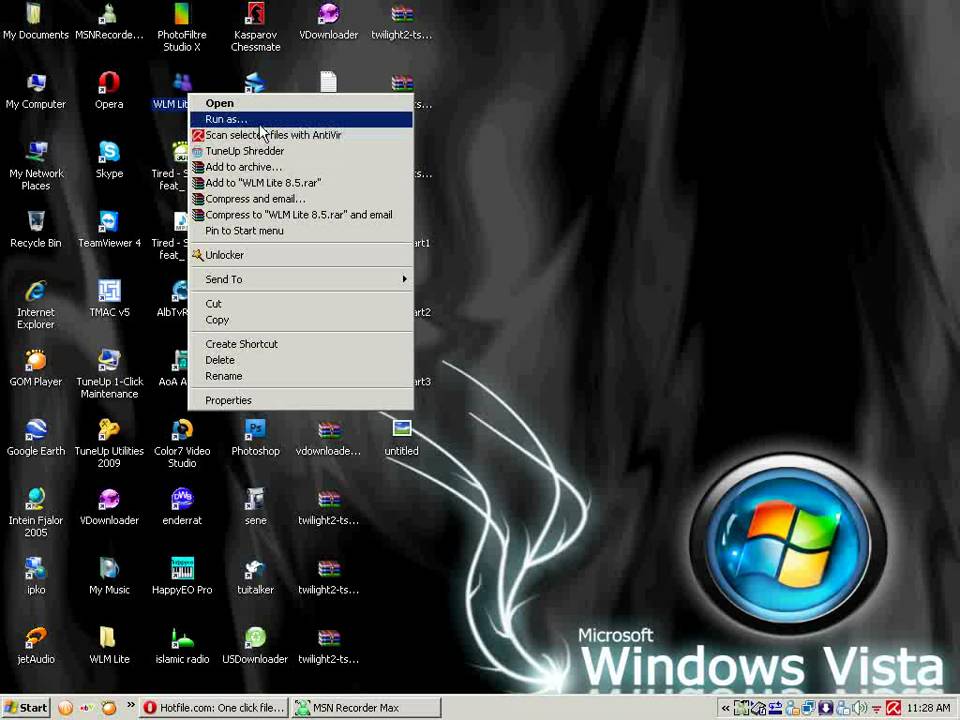Select Add to archive... menu item
The height and width of the screenshot is (720, 960).
301,167
